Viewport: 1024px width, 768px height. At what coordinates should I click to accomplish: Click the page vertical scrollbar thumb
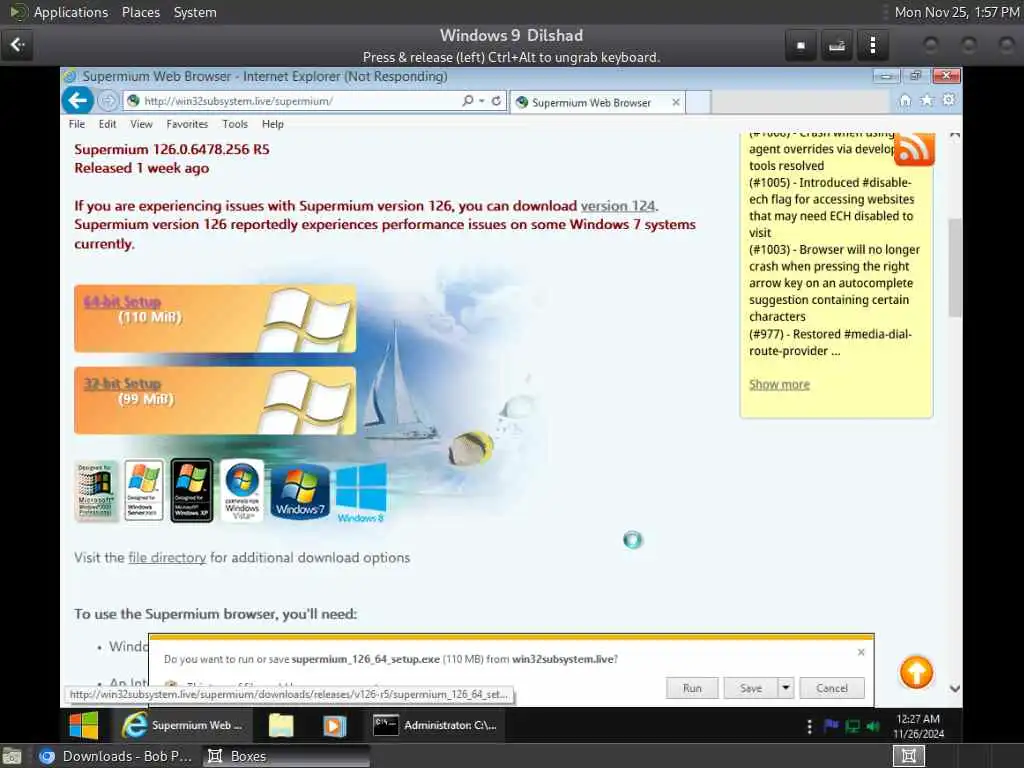(x=955, y=267)
